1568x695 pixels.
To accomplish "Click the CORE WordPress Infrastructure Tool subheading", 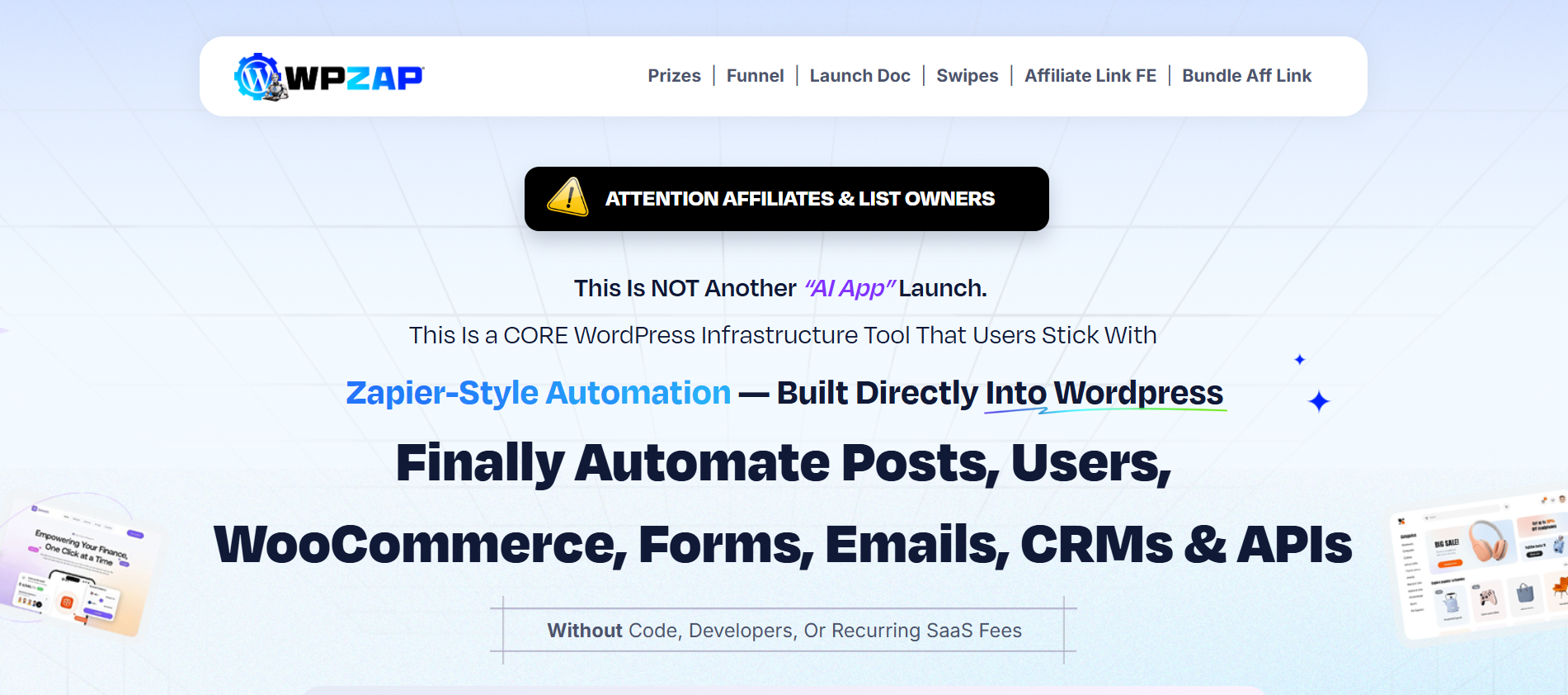I will [783, 335].
